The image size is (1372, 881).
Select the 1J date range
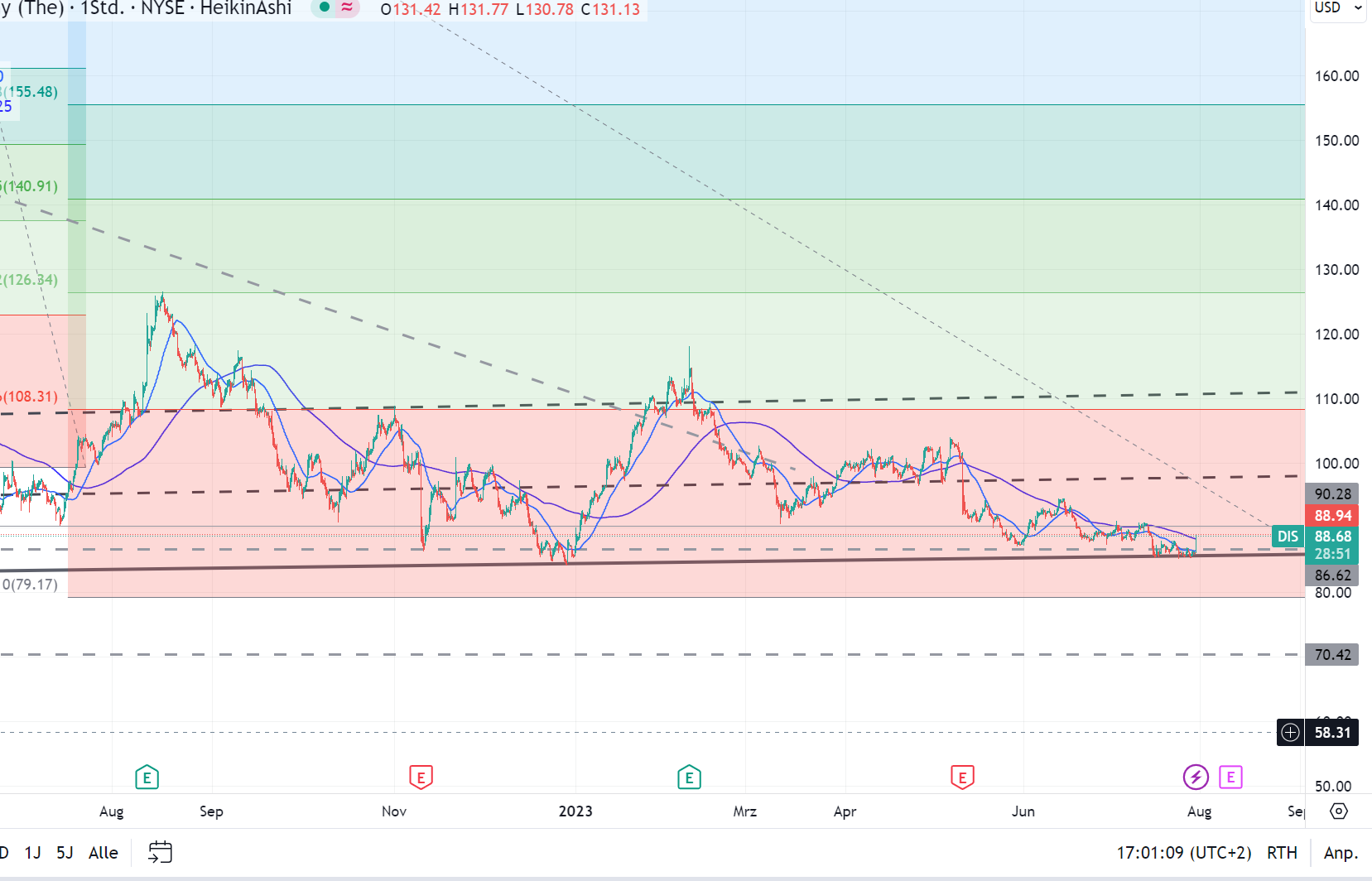coord(32,852)
